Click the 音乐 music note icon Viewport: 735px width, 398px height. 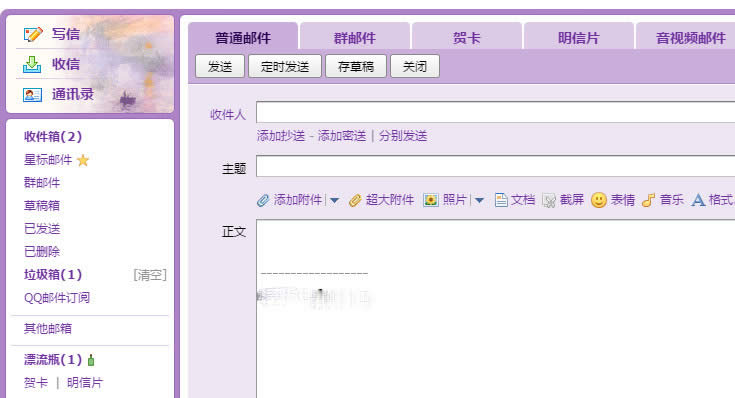(648, 201)
